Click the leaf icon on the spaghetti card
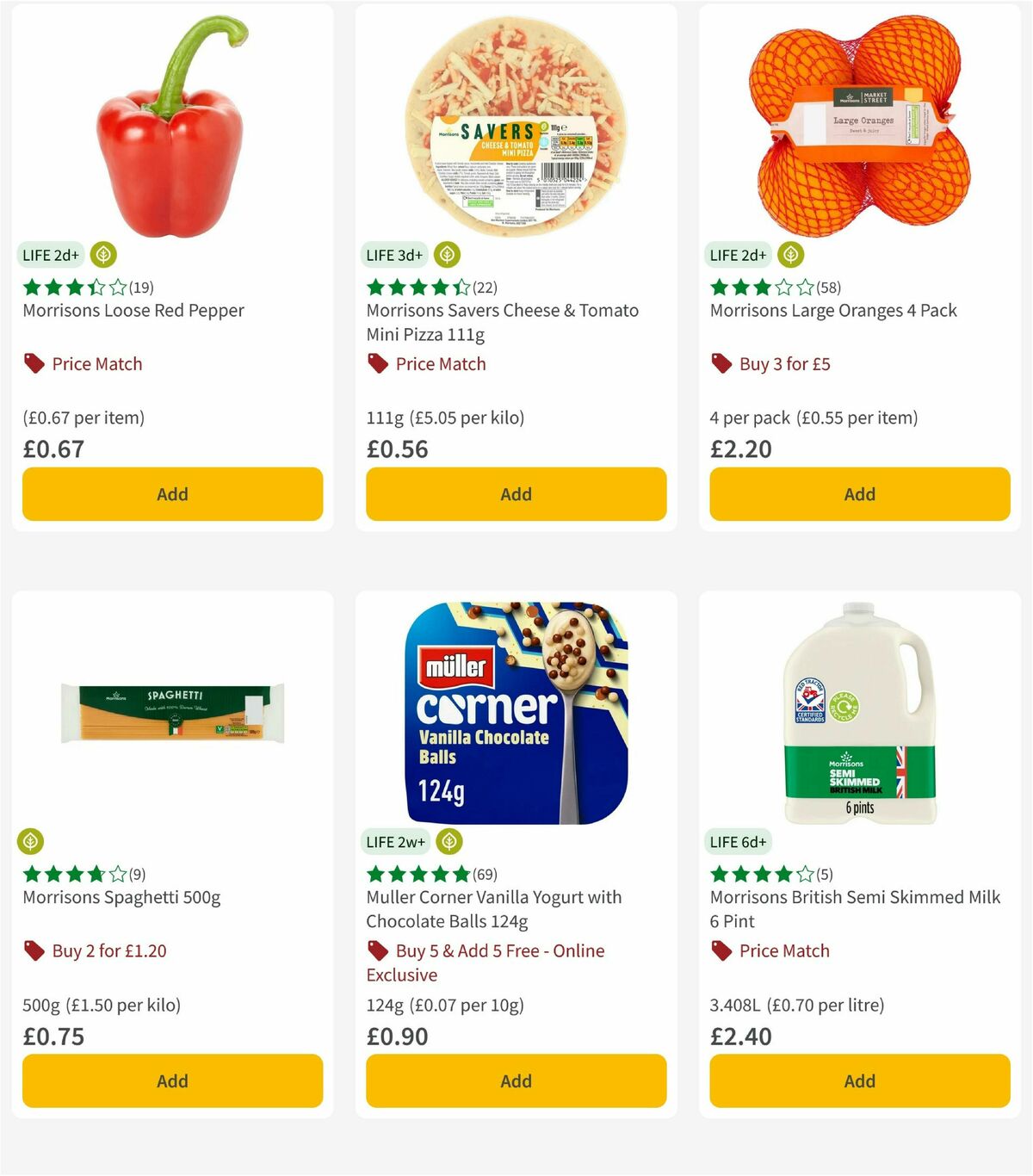Screen dimensions: 1033x1176 30,841
